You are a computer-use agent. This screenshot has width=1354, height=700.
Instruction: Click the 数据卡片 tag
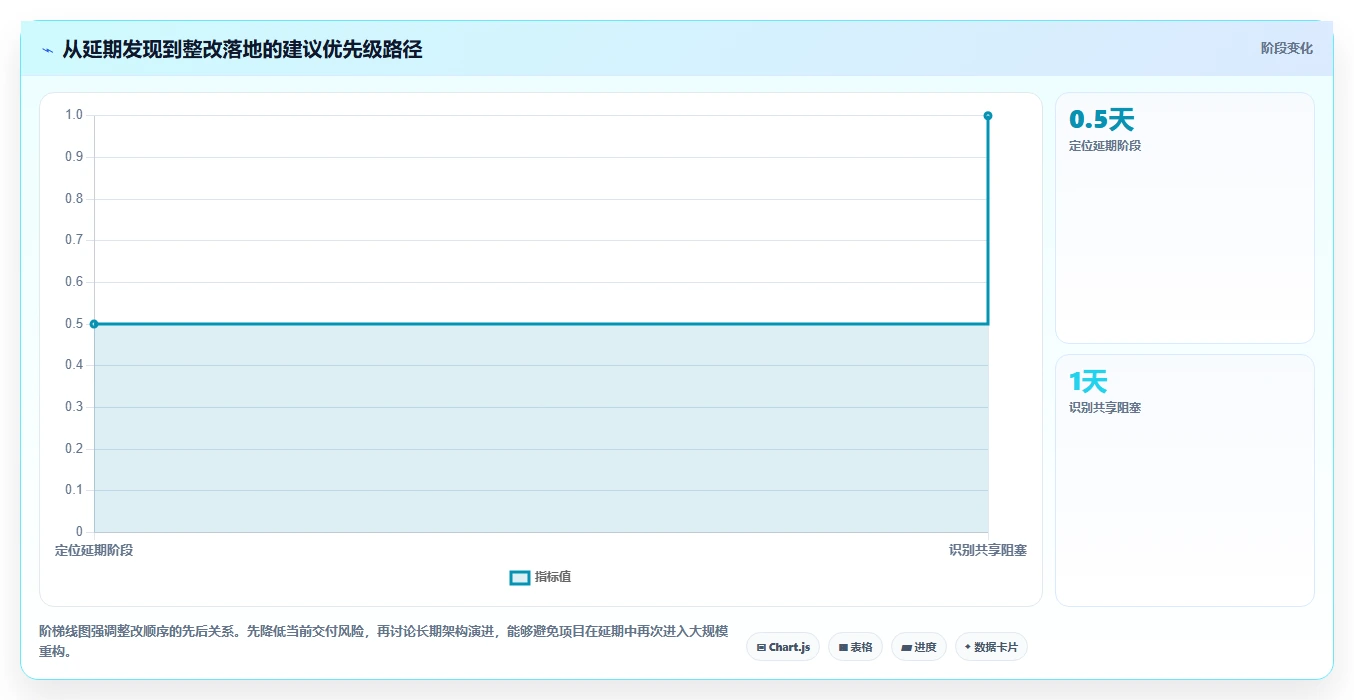click(991, 647)
